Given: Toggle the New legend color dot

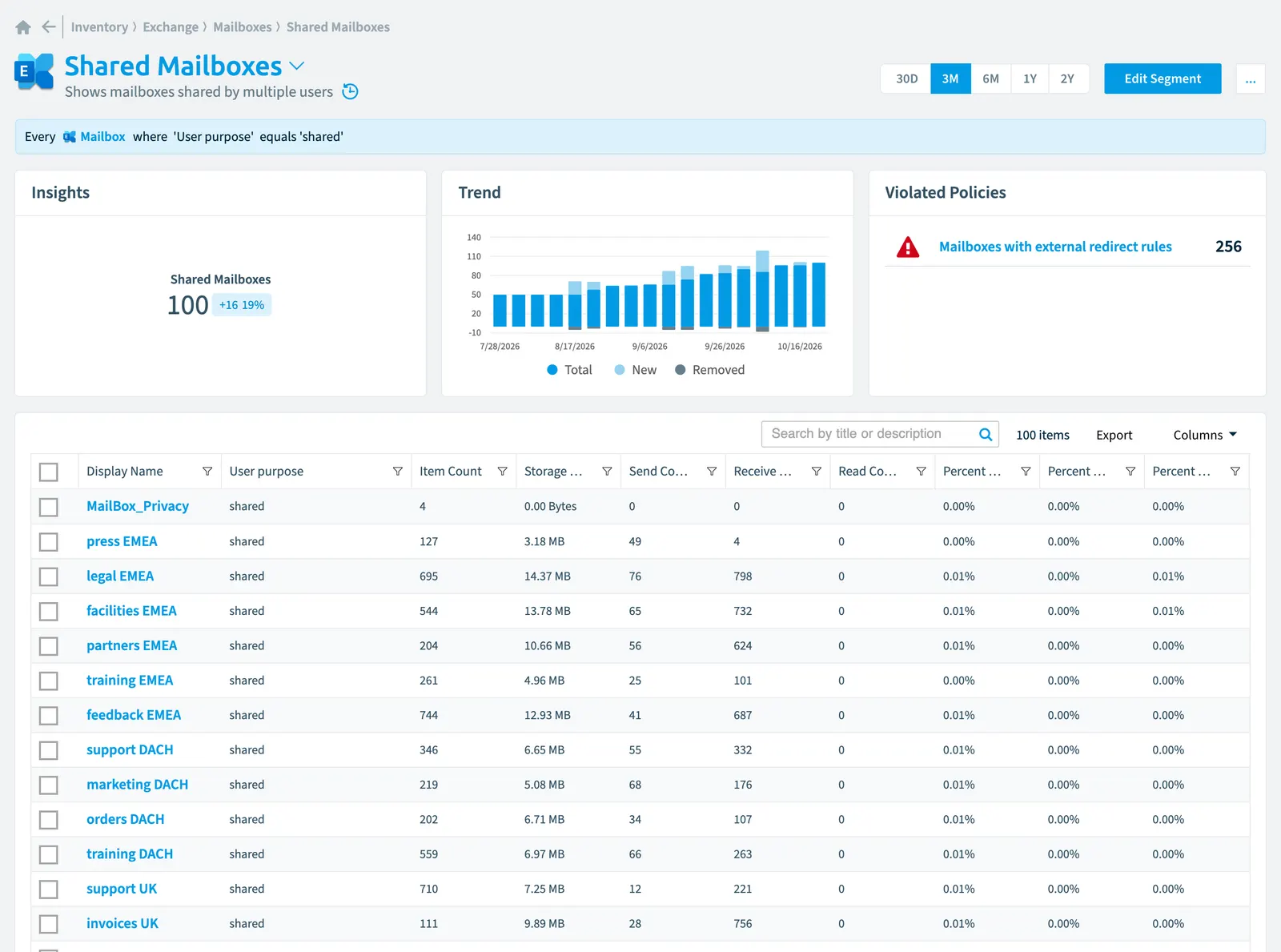Looking at the screenshot, I should coord(620,370).
